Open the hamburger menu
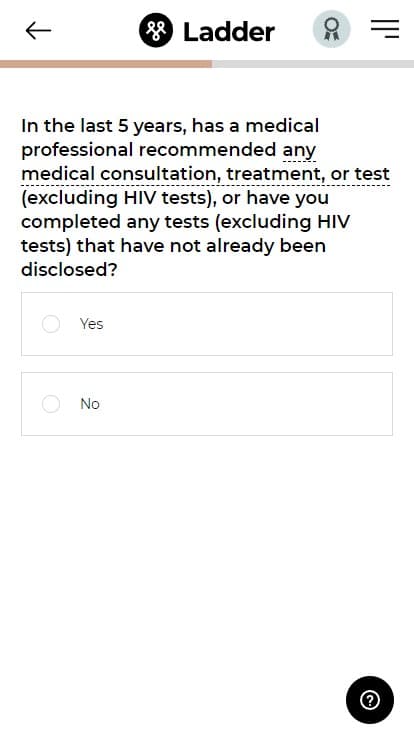 coord(385,29)
